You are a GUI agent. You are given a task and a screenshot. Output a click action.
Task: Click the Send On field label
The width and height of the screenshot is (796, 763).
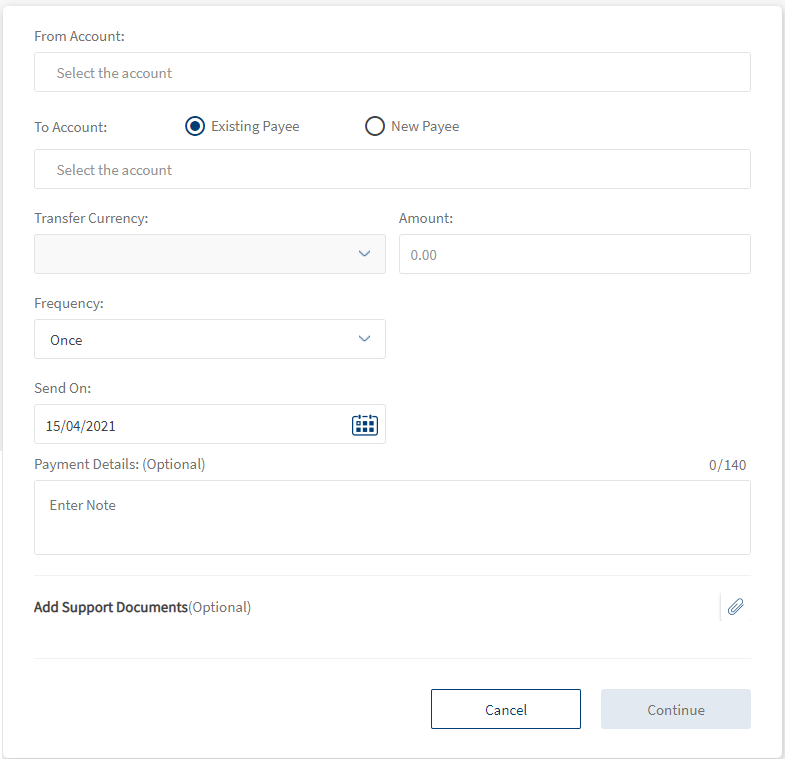62,388
